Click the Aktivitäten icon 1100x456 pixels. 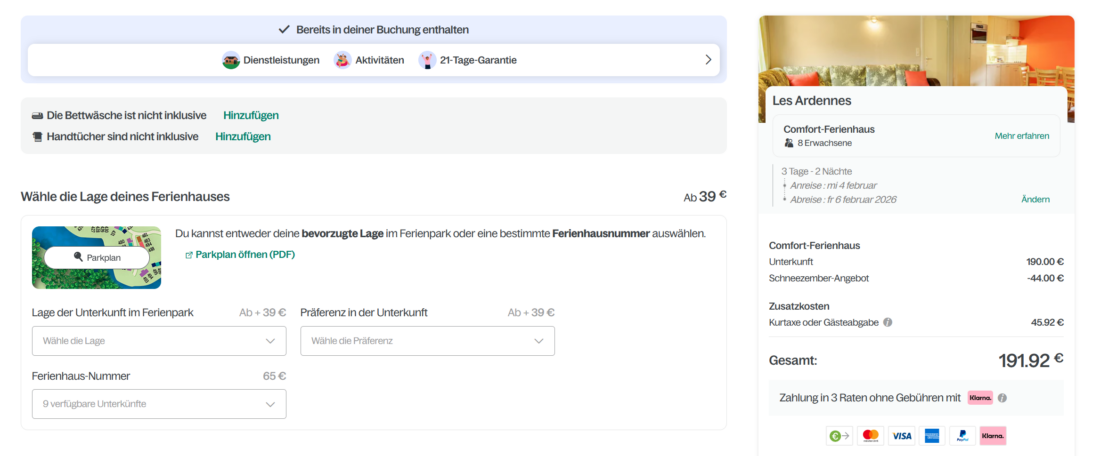342,60
